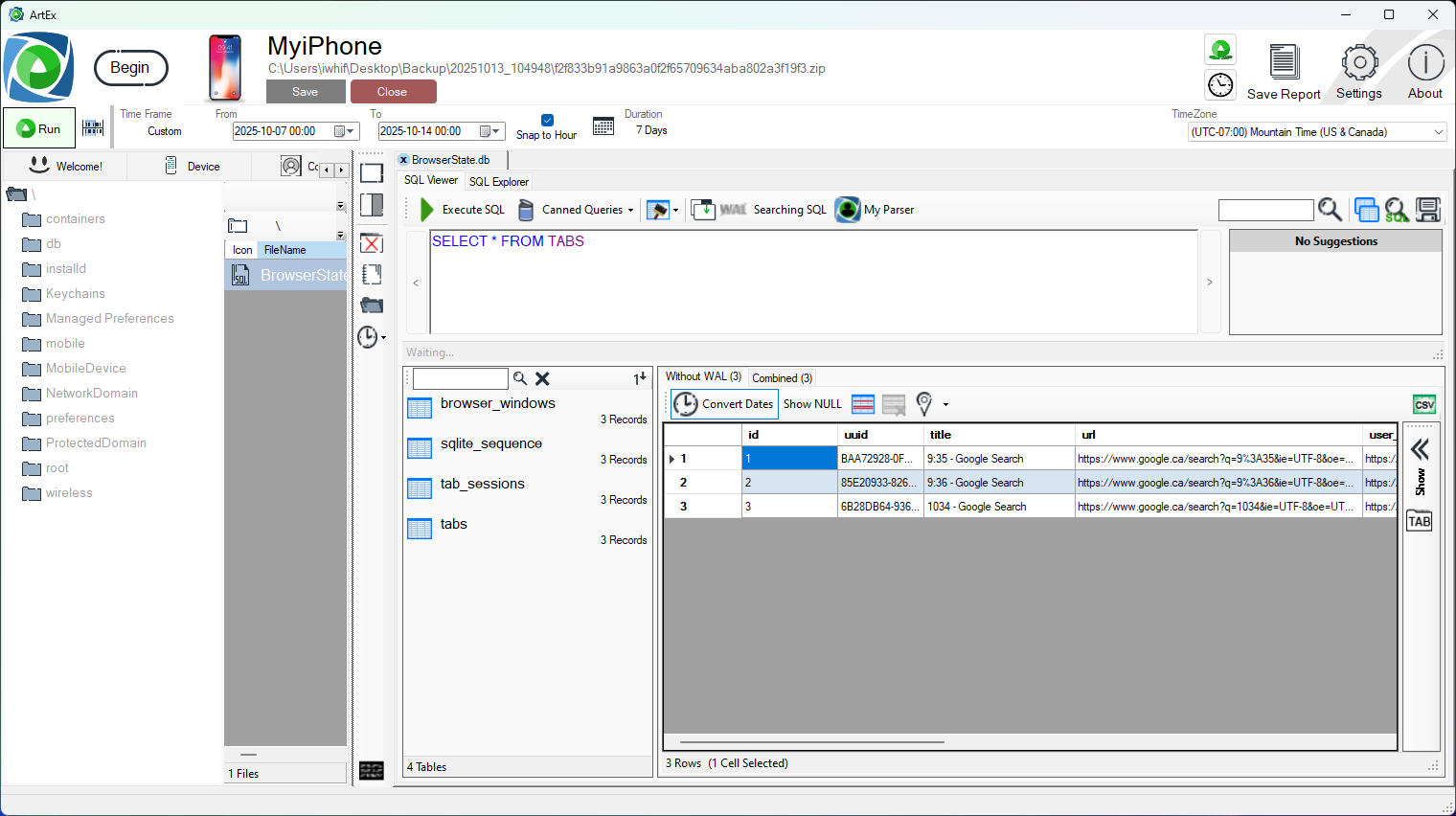Screen dimensions: 1456x816
Task: Click the TAB icon in right sidebar
Action: [x=1419, y=521]
